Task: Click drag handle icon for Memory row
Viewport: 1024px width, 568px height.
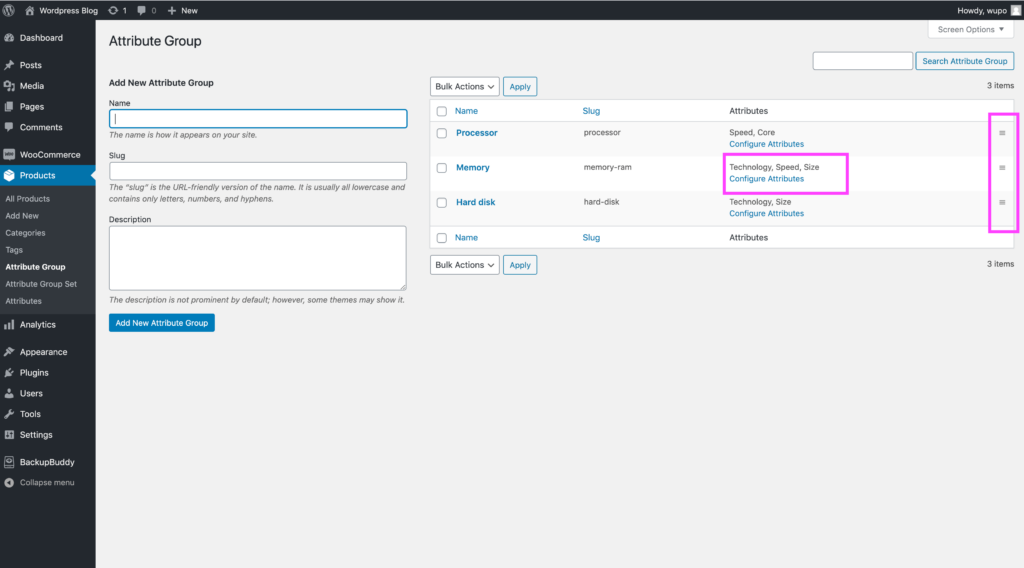Action: coord(1002,168)
